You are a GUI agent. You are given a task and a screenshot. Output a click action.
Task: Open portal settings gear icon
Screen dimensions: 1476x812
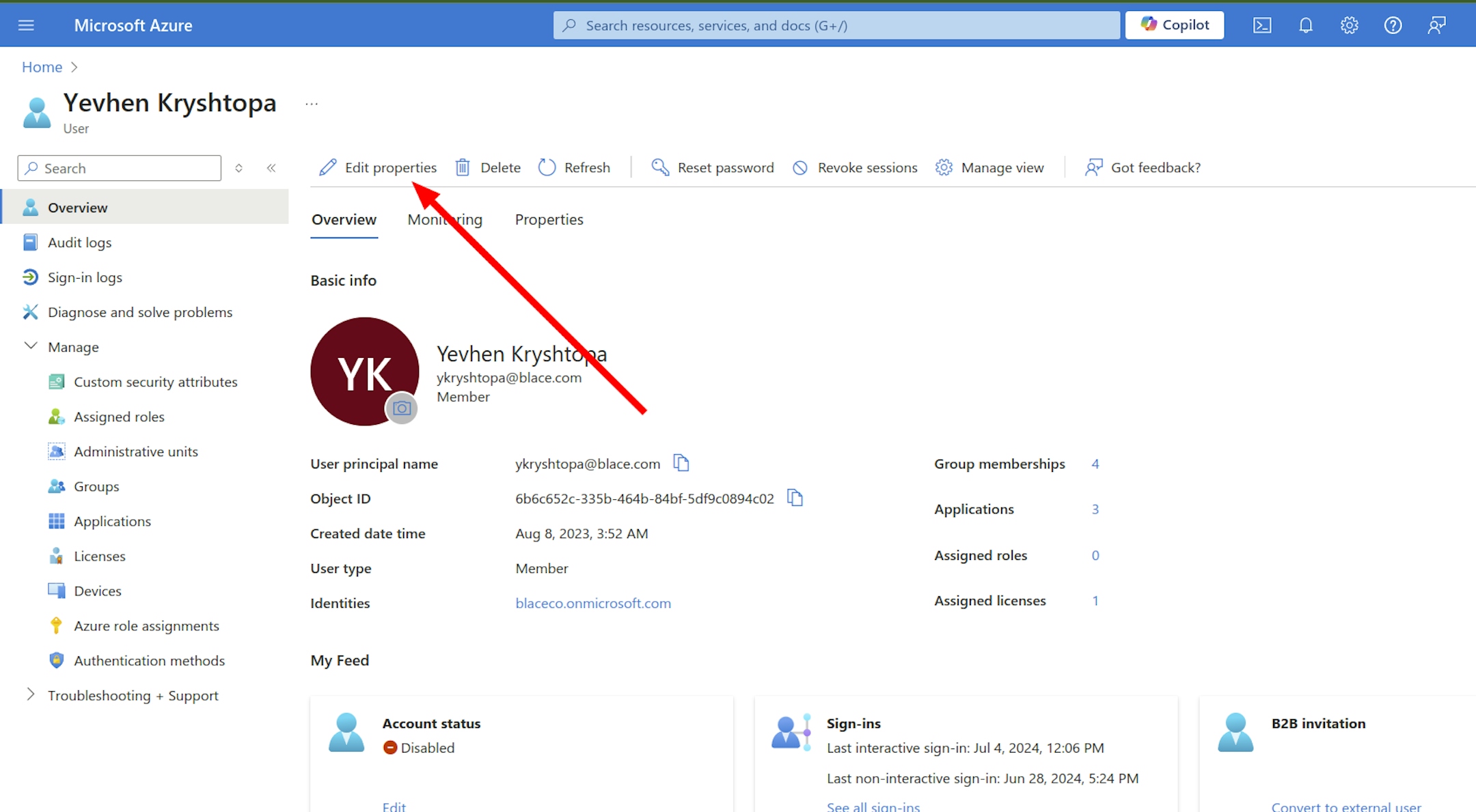1349,25
